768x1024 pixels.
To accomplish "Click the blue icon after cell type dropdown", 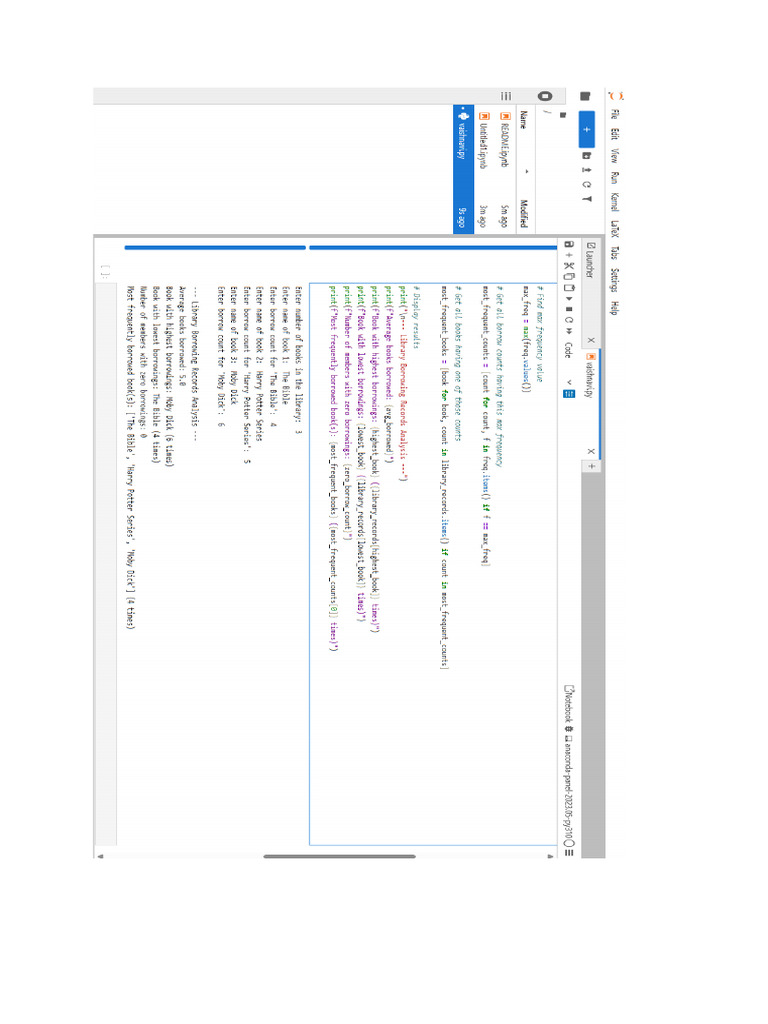I will (568, 394).
